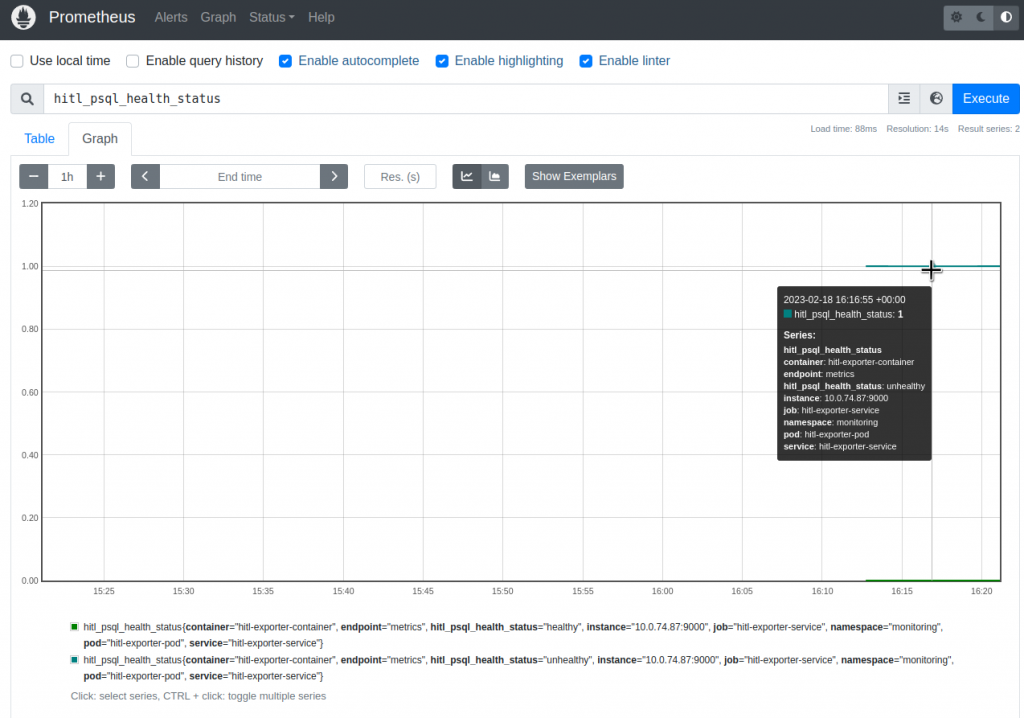Image resolution: width=1024 pixels, height=718 pixels.
Task: Click the Execute button
Action: click(x=985, y=98)
